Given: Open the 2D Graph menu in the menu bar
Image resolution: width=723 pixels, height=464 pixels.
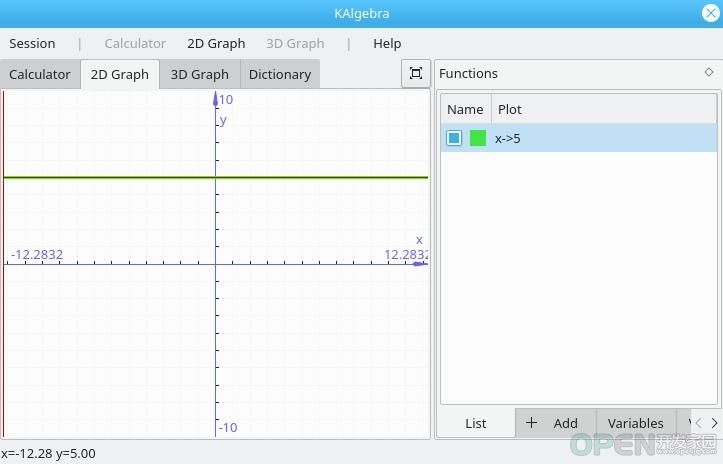Looking at the screenshot, I should 216,43.
